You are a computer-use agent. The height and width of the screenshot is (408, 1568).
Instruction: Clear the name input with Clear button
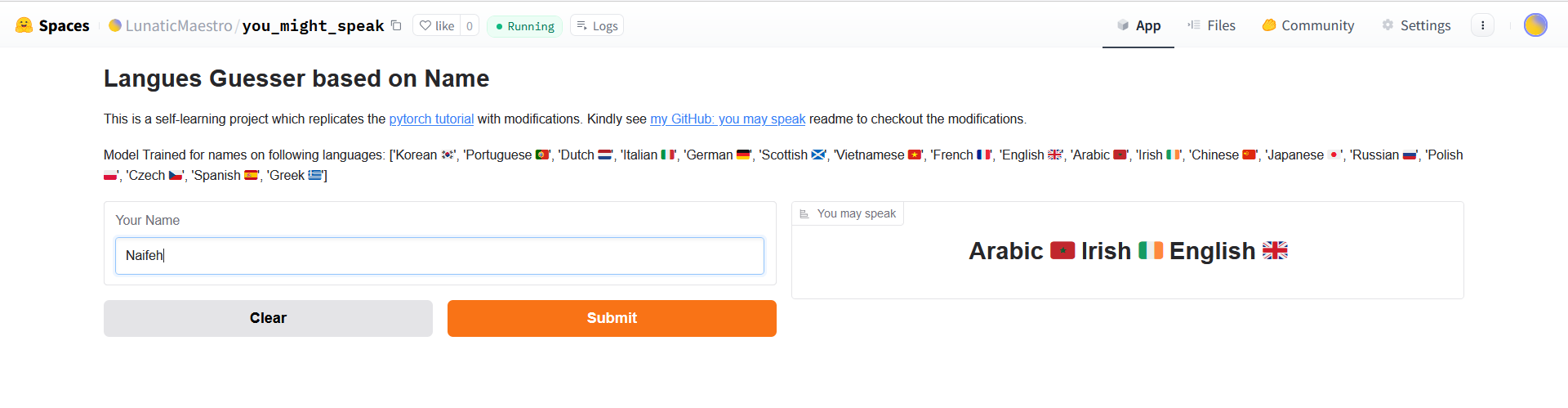tap(268, 318)
